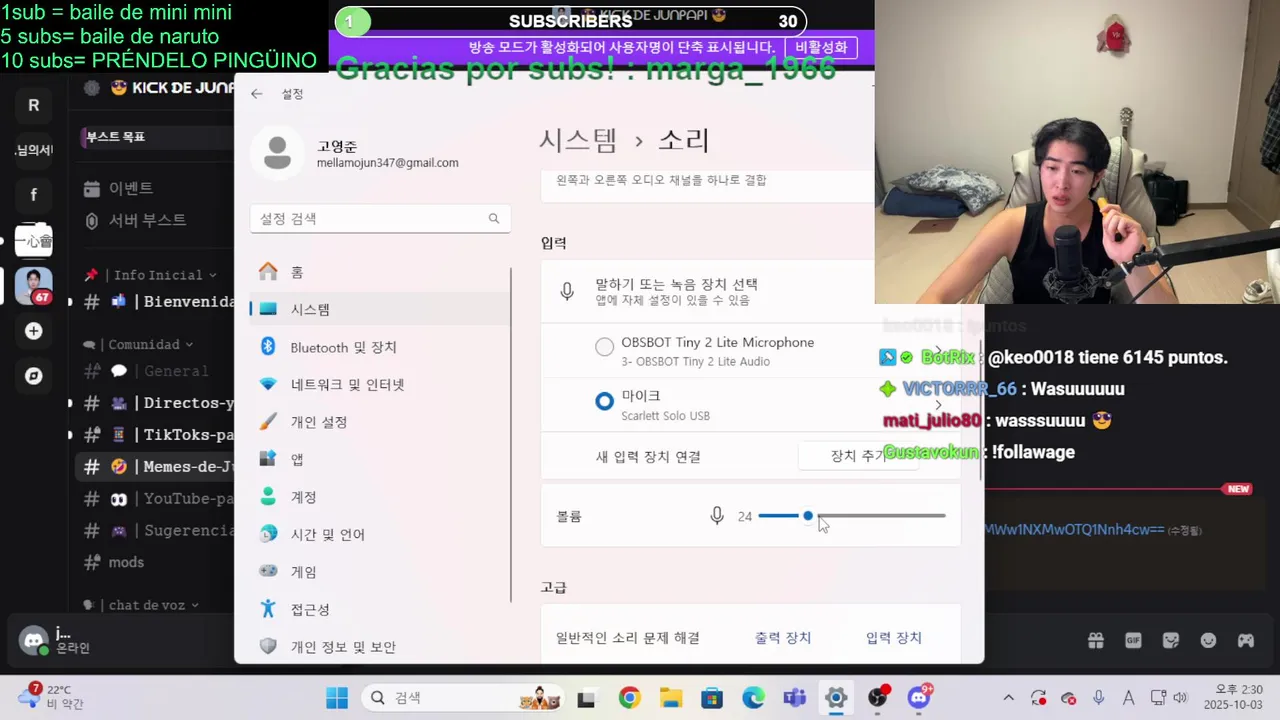
Task: Click the 개인 정보 shield icon
Action: click(x=268, y=646)
